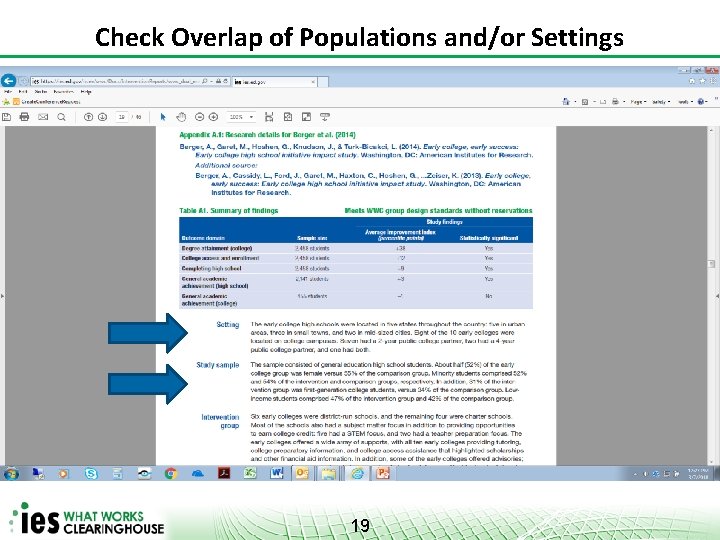Viewport: 720px width, 540px height.
Task: Open Google Chrome from the taskbar
Action: point(171,473)
